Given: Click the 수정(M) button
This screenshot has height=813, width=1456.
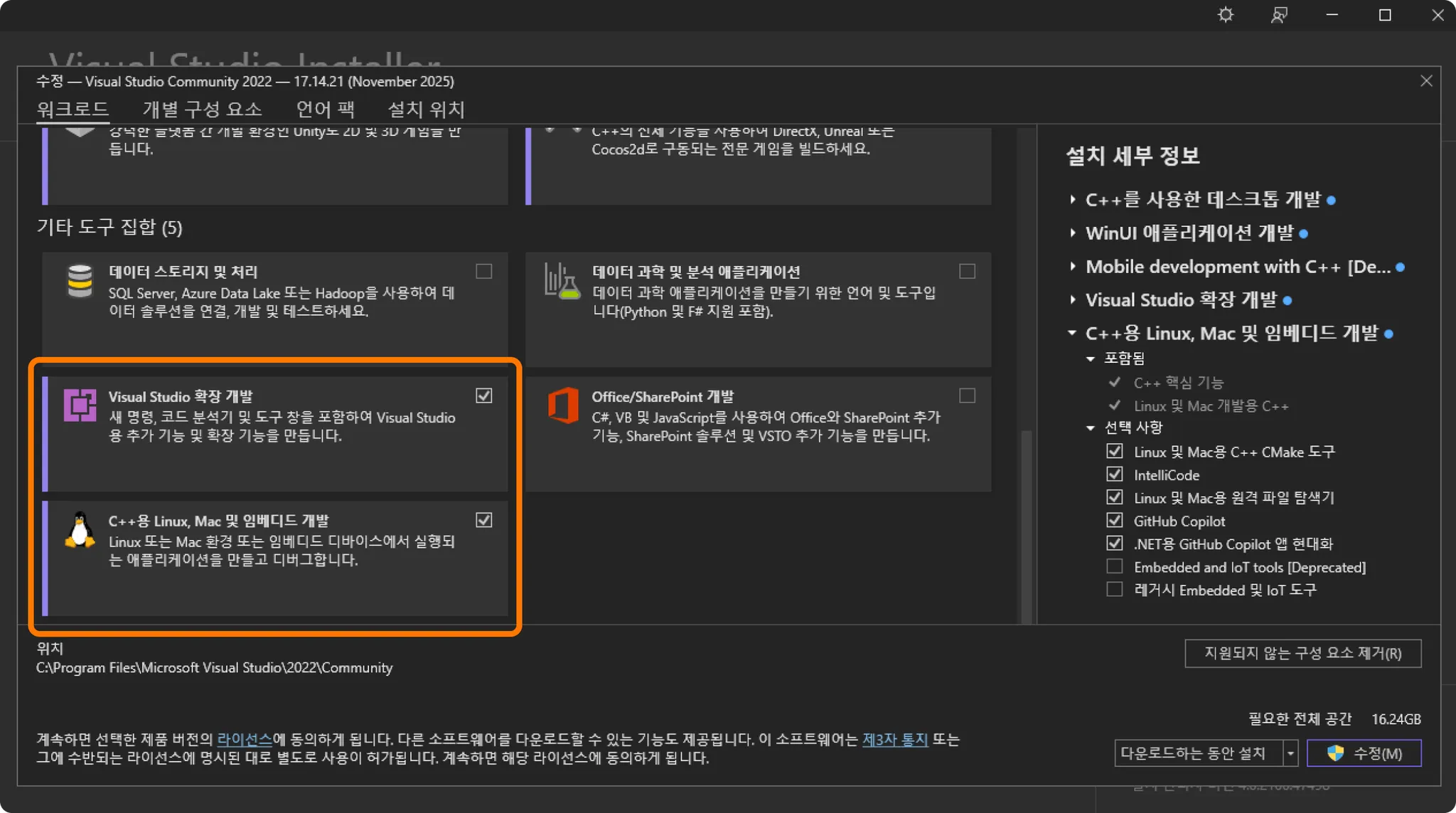Looking at the screenshot, I should click(1364, 753).
